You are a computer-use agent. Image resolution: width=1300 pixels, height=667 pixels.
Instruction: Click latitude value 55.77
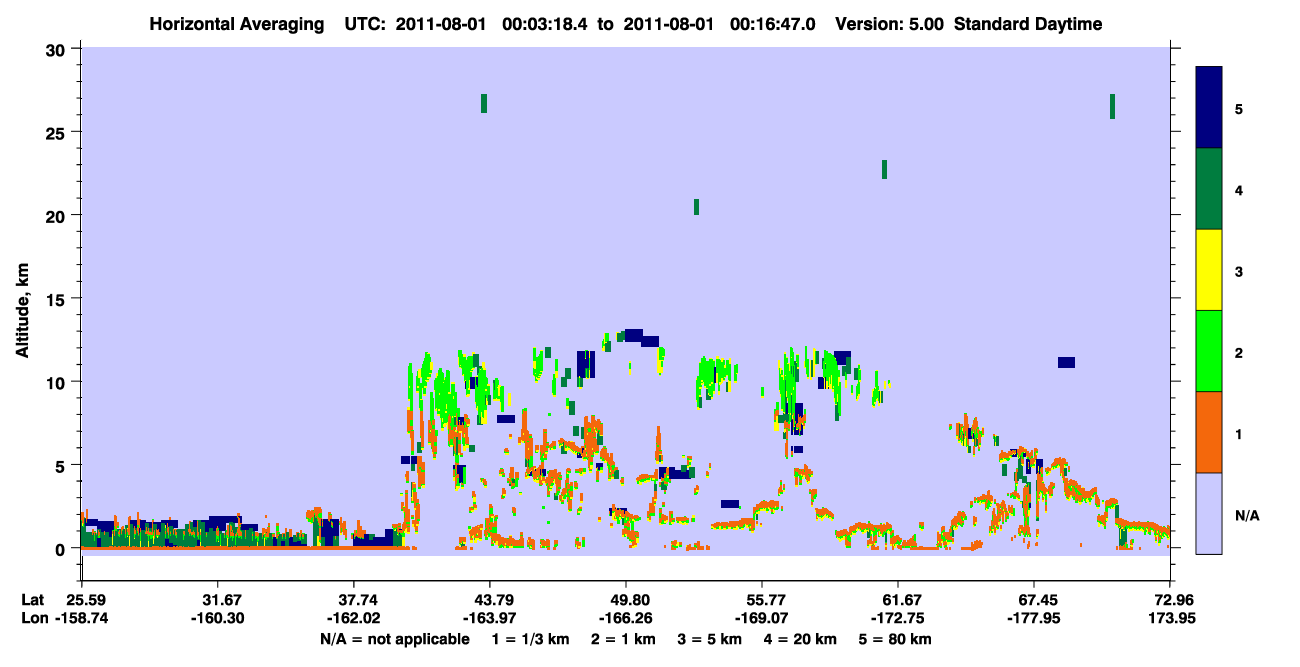(x=762, y=600)
